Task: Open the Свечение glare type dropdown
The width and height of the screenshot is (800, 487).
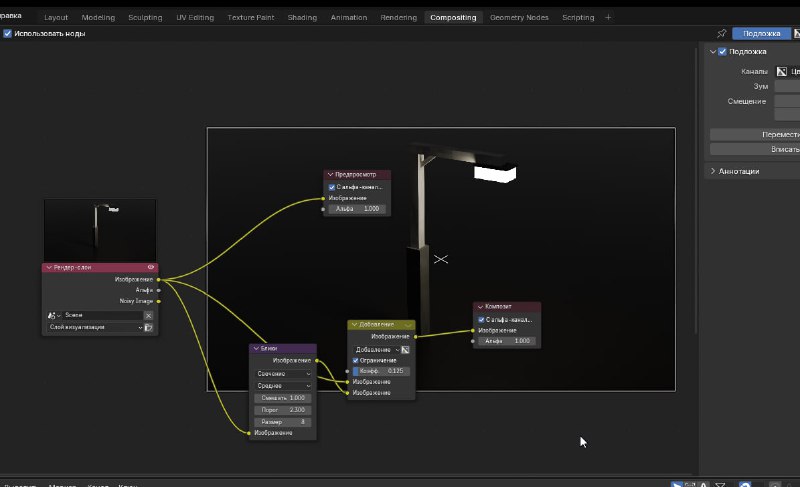Action: pos(283,374)
